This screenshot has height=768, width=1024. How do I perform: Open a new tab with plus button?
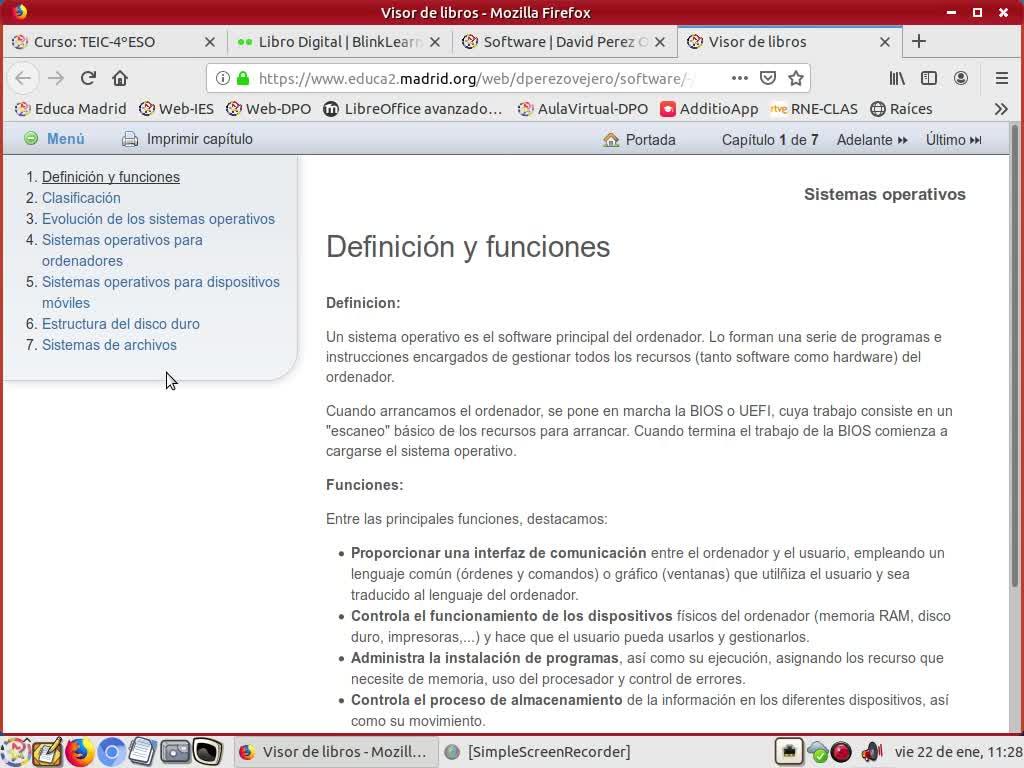[919, 41]
